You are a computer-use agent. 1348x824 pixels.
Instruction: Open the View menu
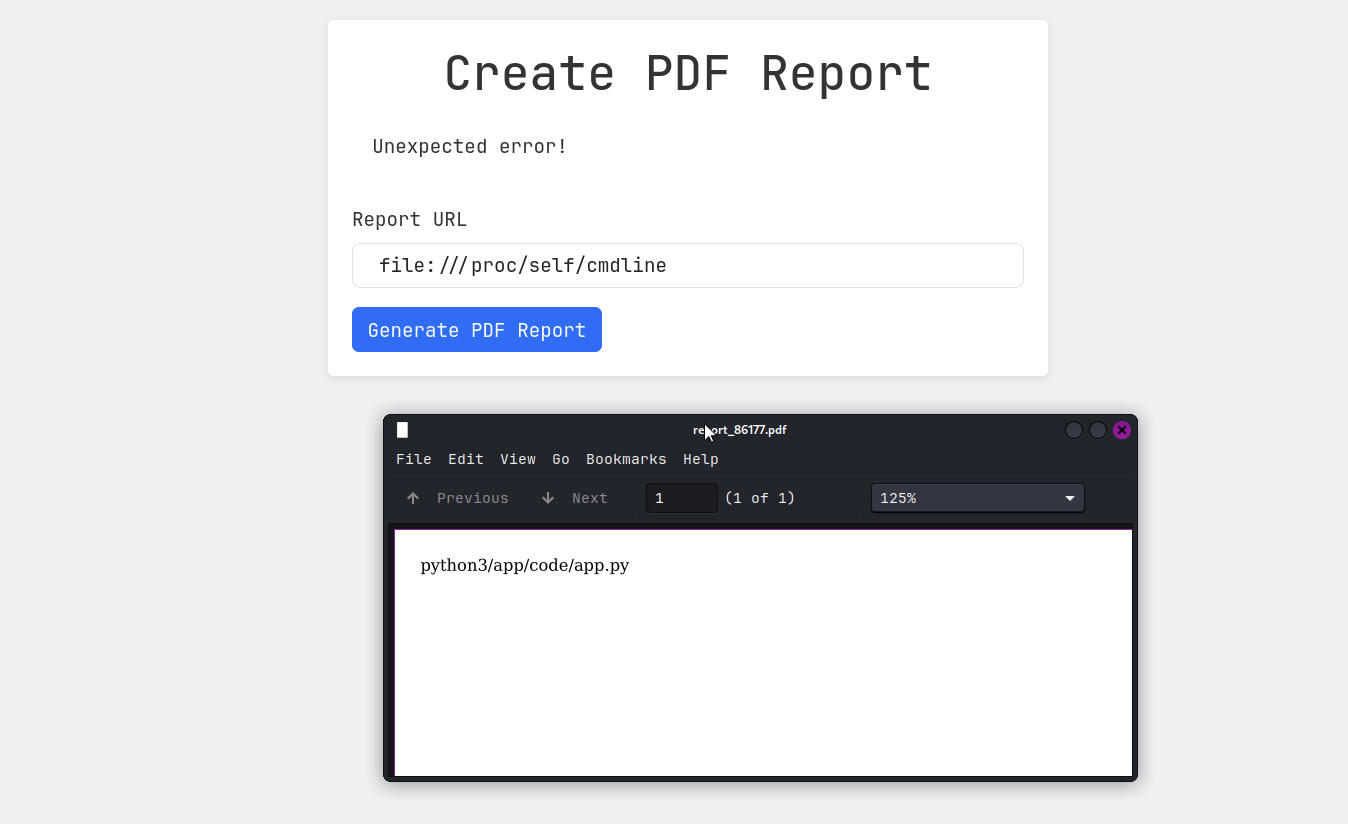pyautogui.click(x=517, y=459)
